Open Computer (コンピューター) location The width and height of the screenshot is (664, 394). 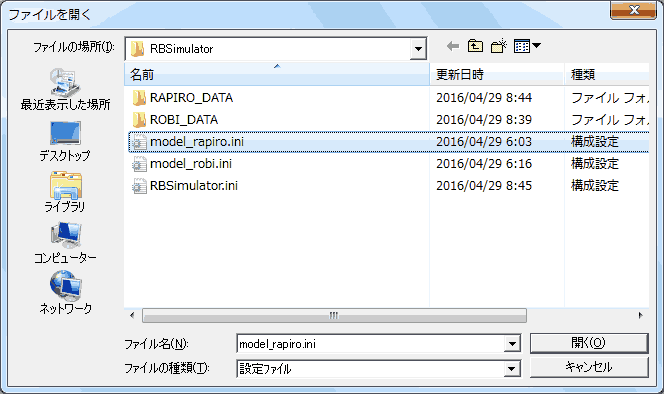click(65, 243)
